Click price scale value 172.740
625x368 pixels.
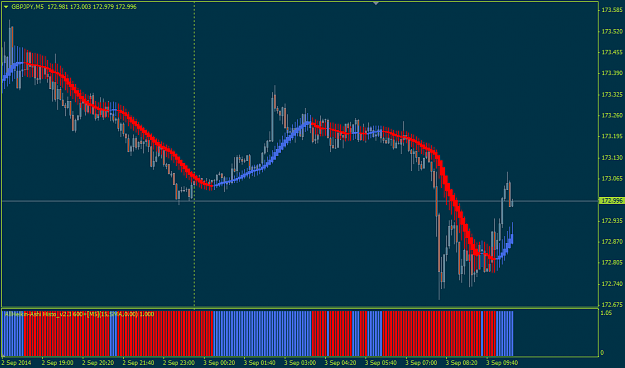click(x=612, y=284)
